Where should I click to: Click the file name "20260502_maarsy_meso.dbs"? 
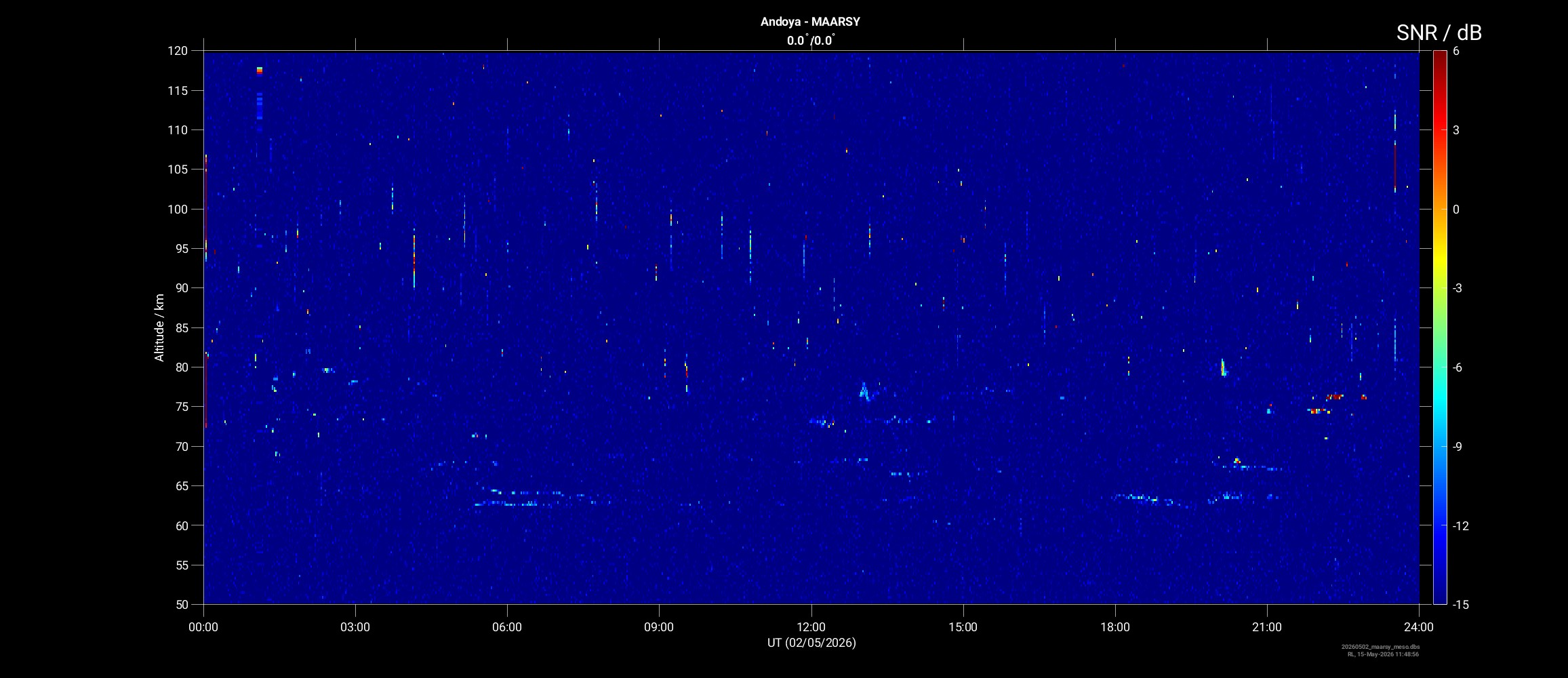(x=1380, y=647)
